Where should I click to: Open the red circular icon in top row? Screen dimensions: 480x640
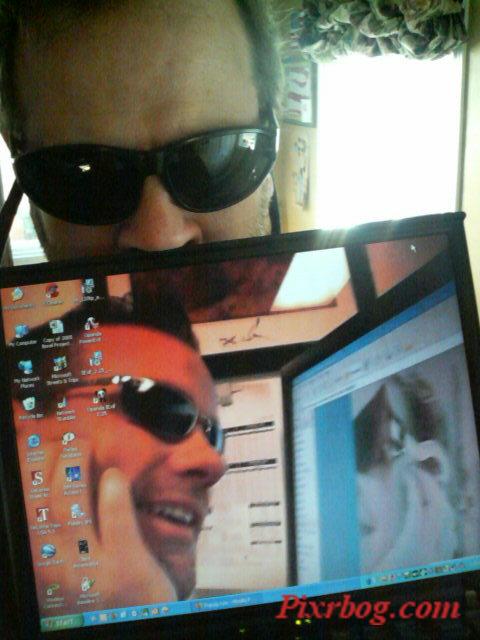point(53,291)
